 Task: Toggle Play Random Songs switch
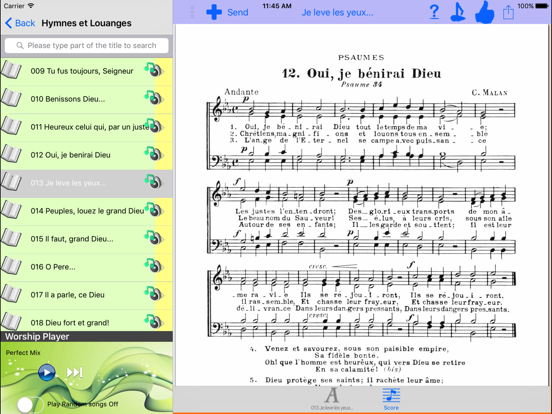tap(30, 404)
